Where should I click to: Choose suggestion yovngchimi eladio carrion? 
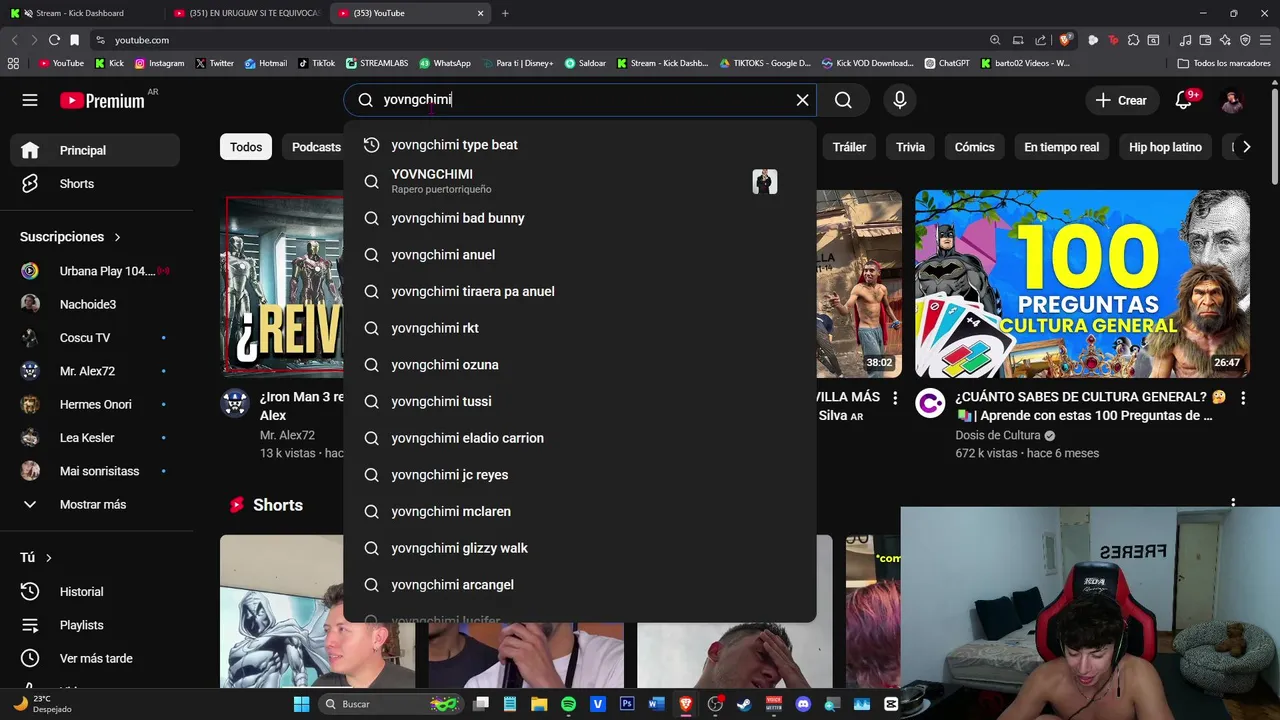coord(580,438)
